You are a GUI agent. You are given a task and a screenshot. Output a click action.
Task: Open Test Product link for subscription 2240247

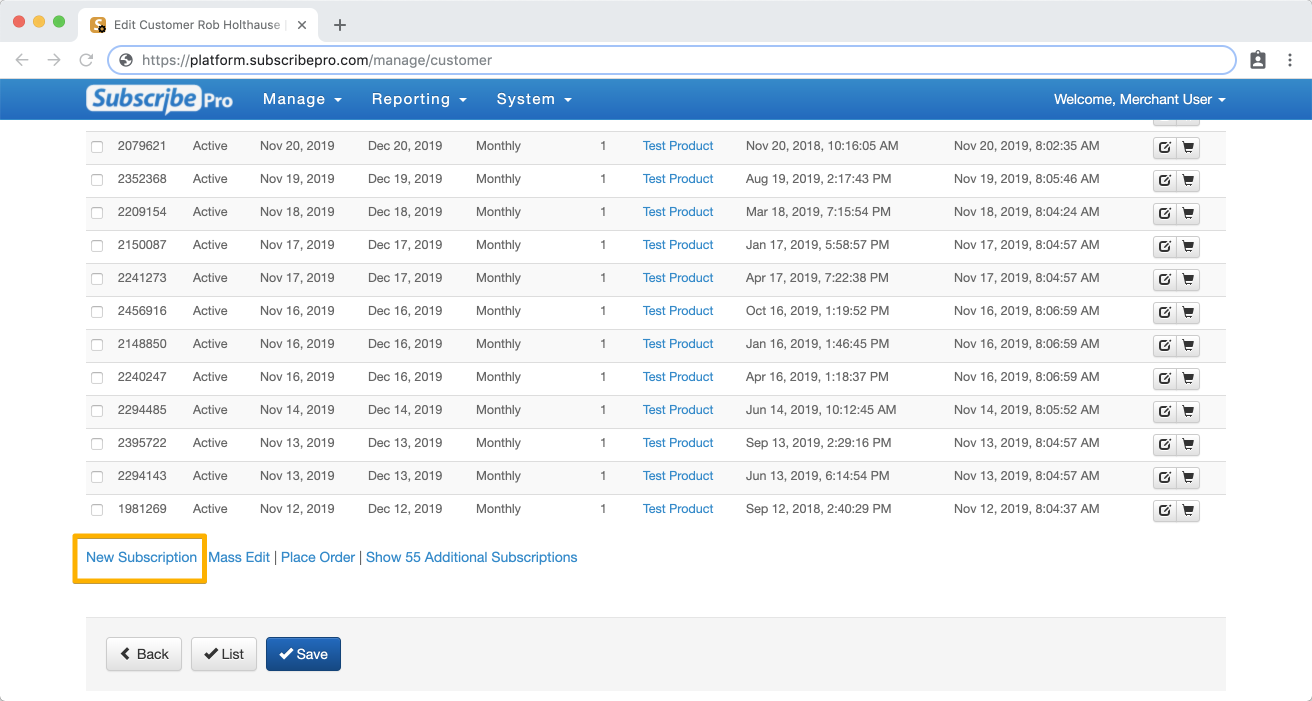678,377
